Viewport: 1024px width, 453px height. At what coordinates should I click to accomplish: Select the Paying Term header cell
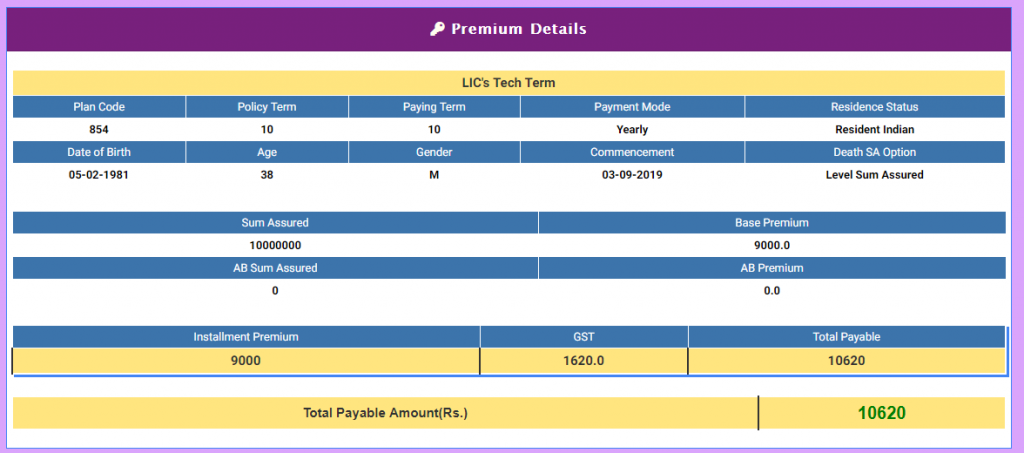point(434,107)
